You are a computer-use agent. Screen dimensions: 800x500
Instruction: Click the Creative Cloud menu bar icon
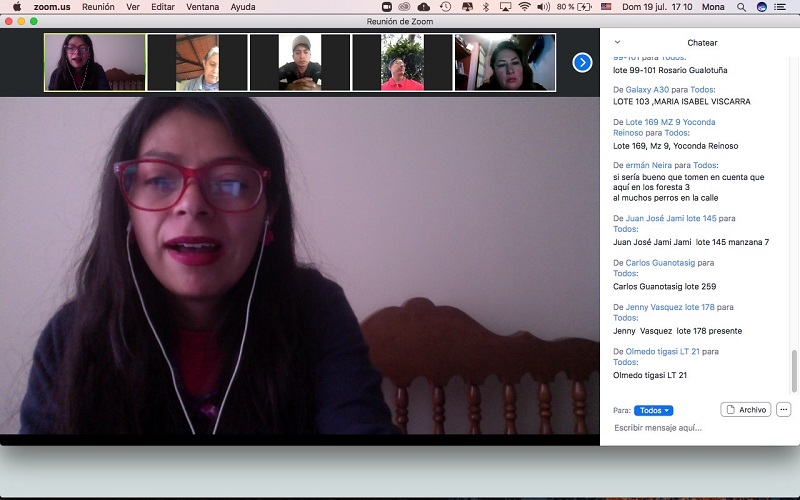click(405, 7)
